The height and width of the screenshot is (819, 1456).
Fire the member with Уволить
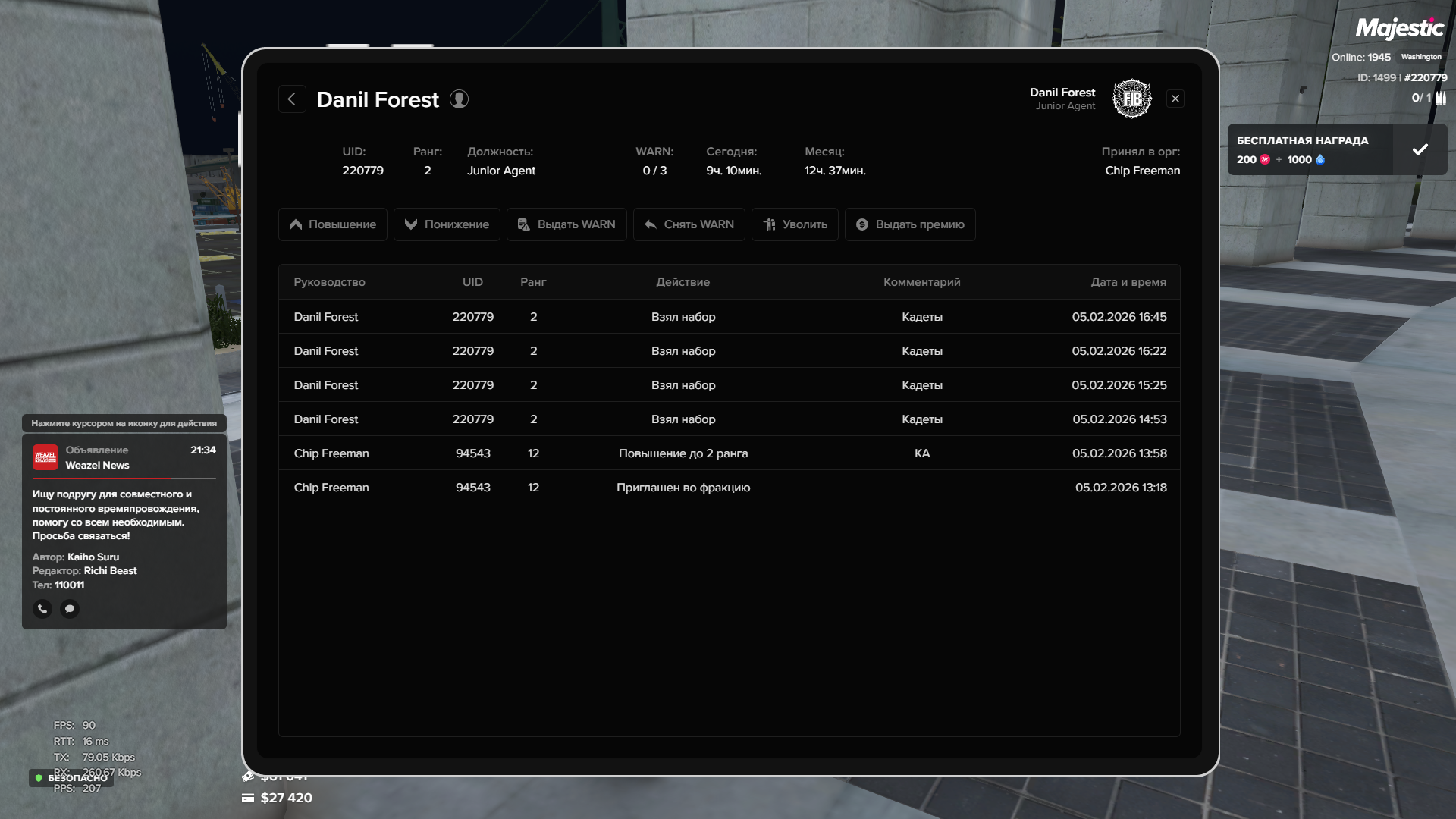795,224
